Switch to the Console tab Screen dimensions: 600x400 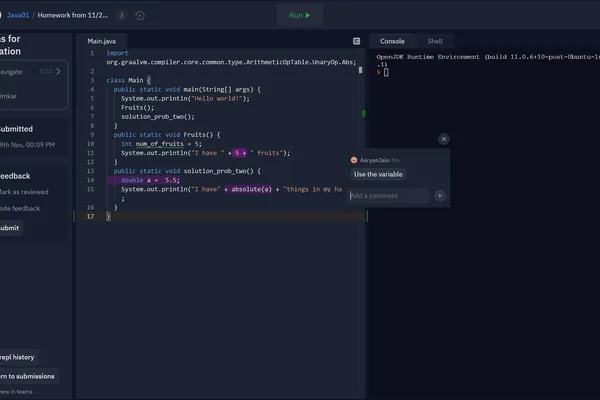(392, 41)
